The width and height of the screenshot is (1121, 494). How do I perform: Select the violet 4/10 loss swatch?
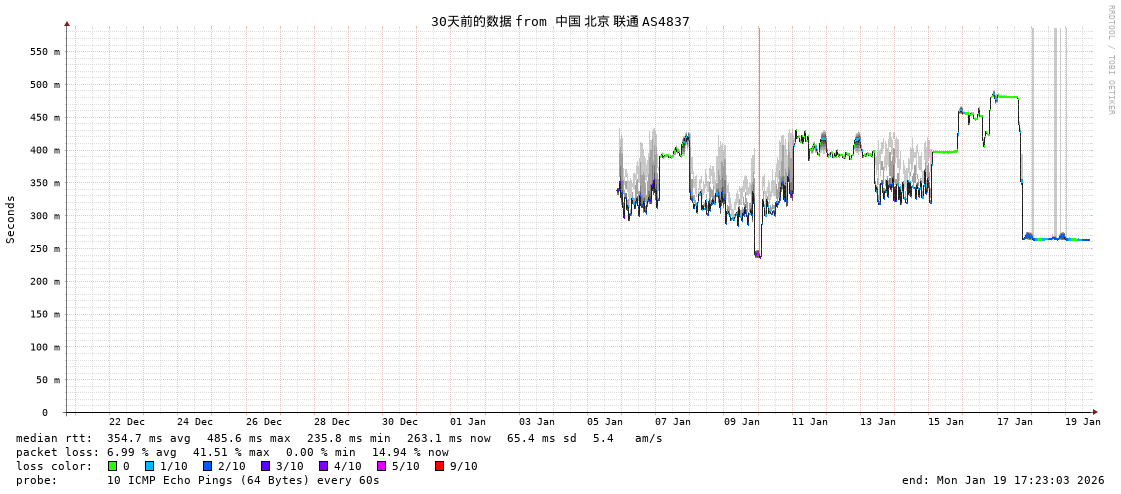tap(323, 466)
